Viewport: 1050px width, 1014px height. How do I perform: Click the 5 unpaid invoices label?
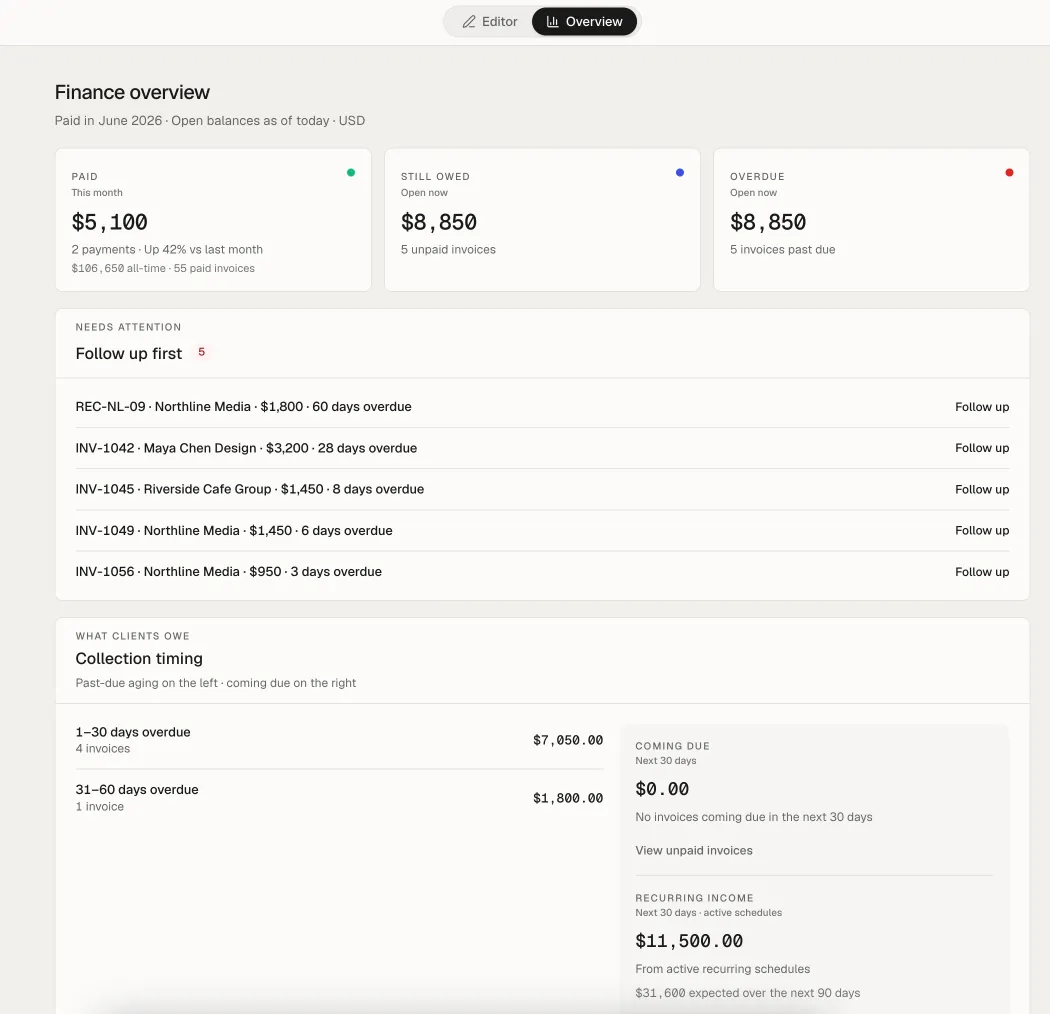point(448,250)
